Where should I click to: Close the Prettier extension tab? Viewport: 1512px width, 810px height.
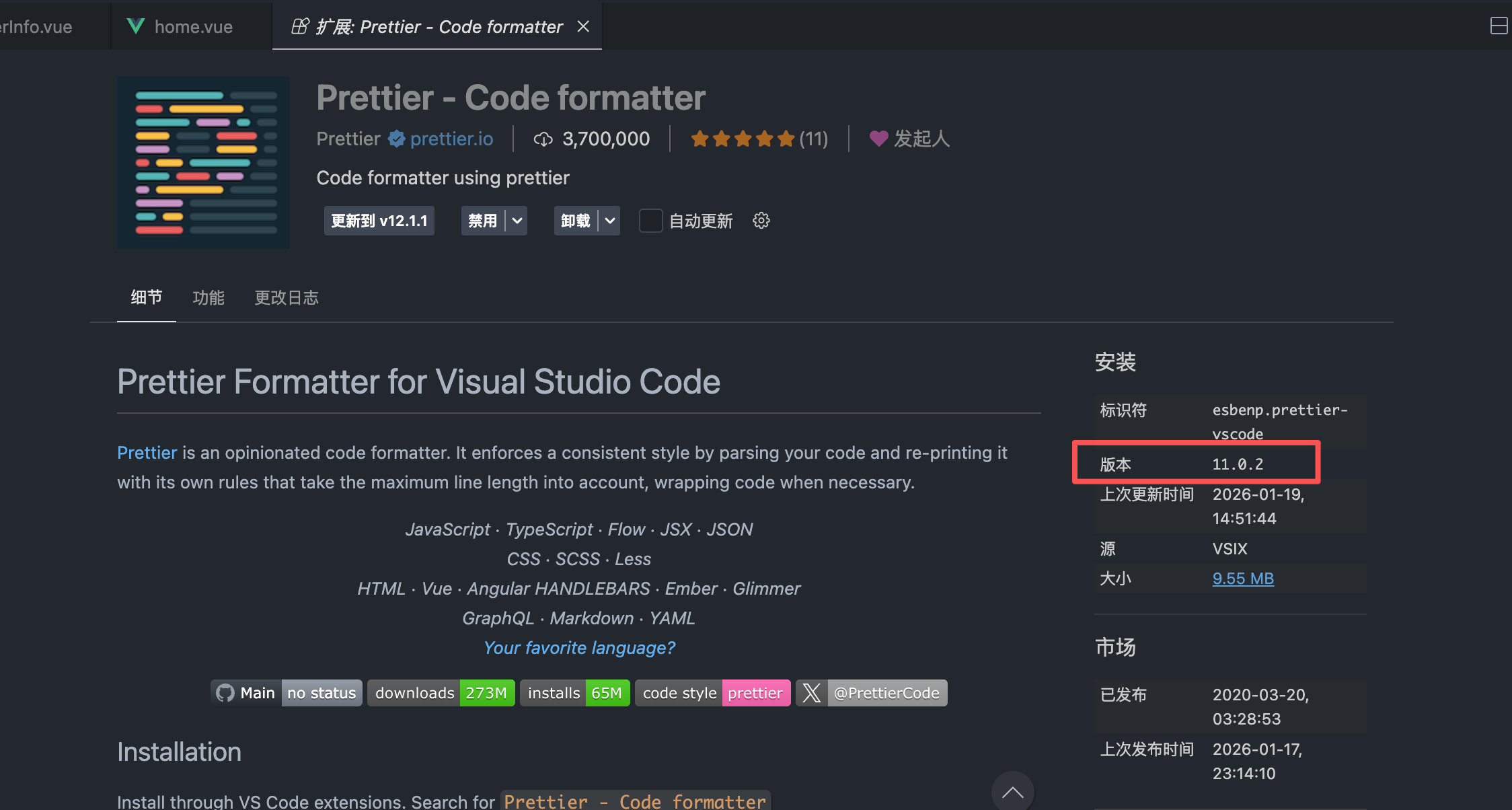[583, 26]
